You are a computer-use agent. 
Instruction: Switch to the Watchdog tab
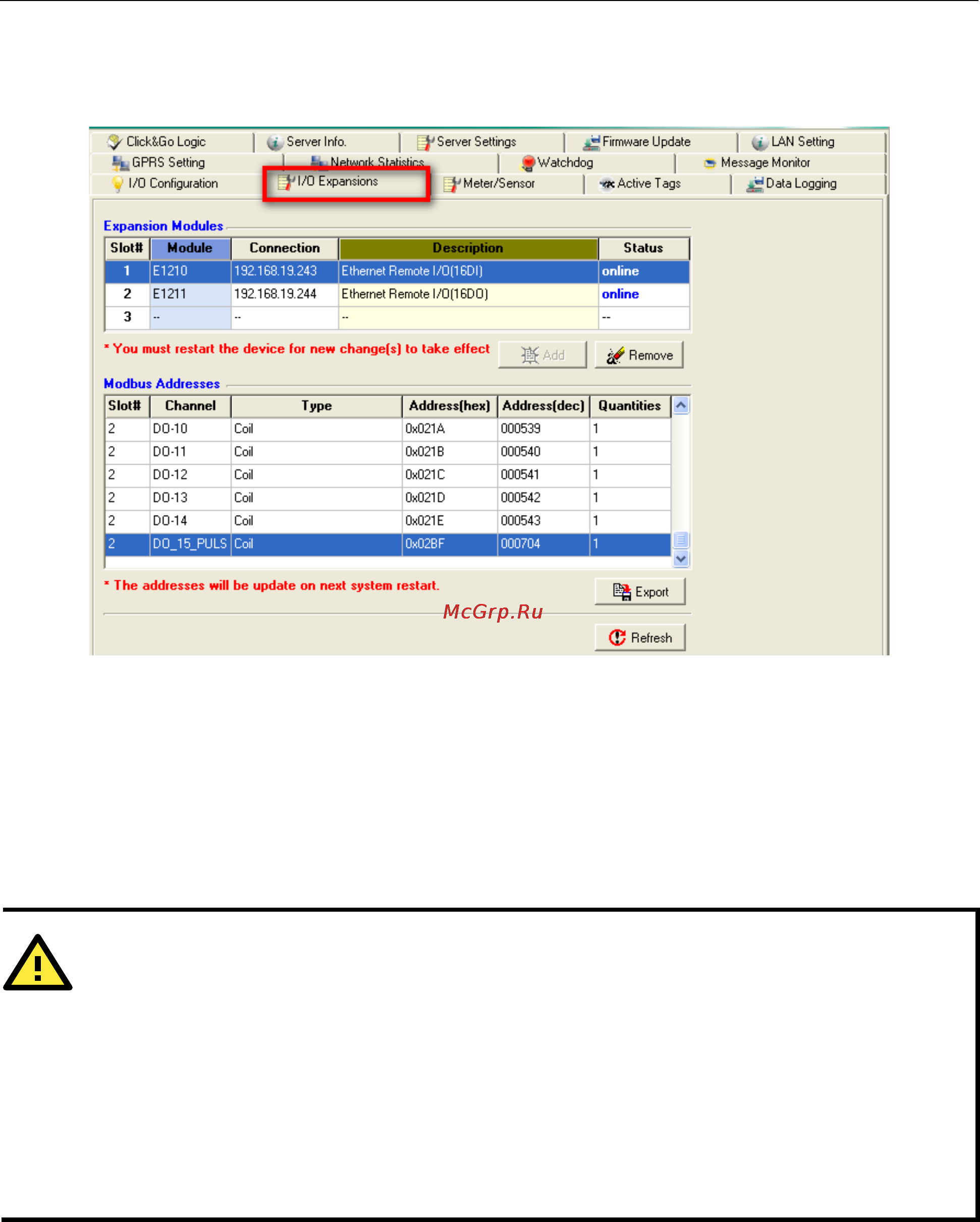click(x=587, y=162)
